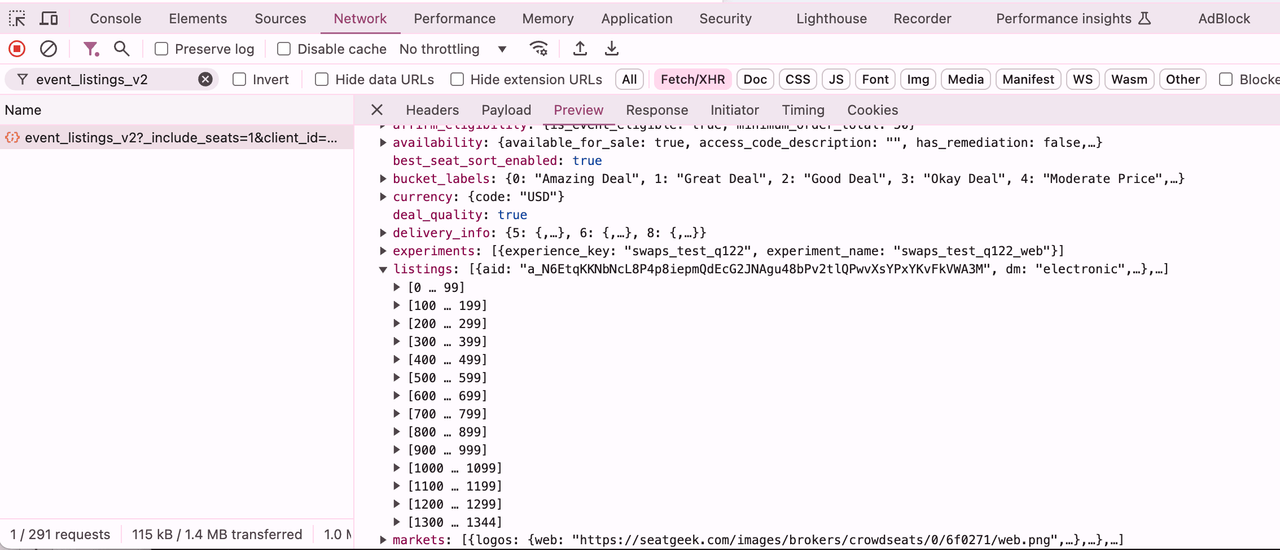Open the Sources tab
Screen dimensions: 1280x550
pyautogui.click(x=280, y=19)
